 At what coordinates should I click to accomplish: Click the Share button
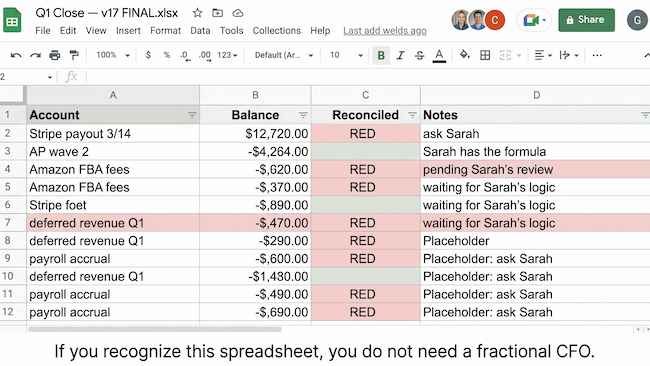coord(586,20)
